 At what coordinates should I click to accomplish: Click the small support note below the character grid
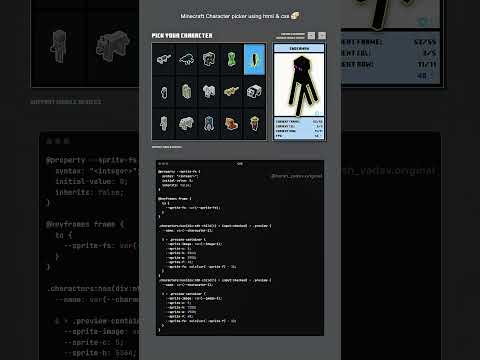pos(167,147)
